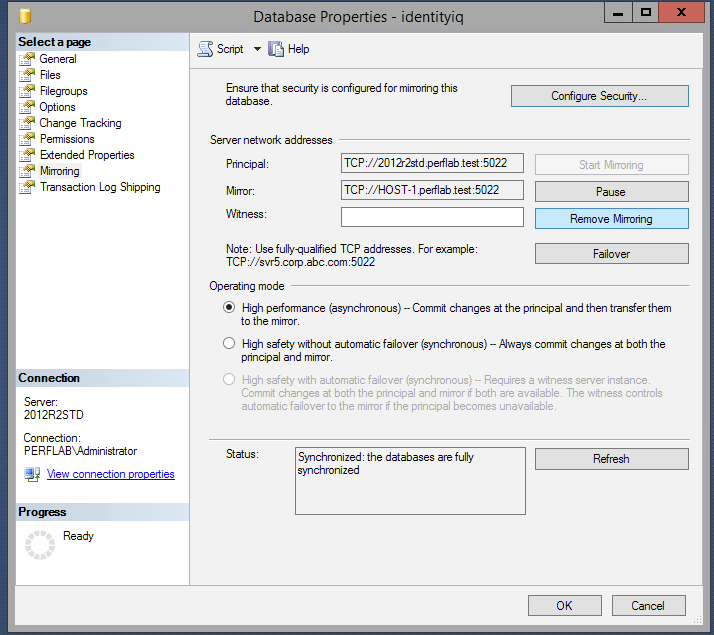Maximize the Database Properties window
This screenshot has height=635, width=714.
(x=646, y=12)
